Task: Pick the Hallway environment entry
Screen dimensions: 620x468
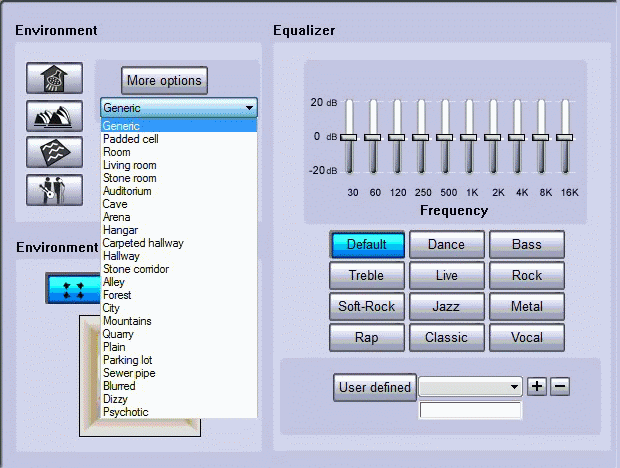Action: point(179,256)
